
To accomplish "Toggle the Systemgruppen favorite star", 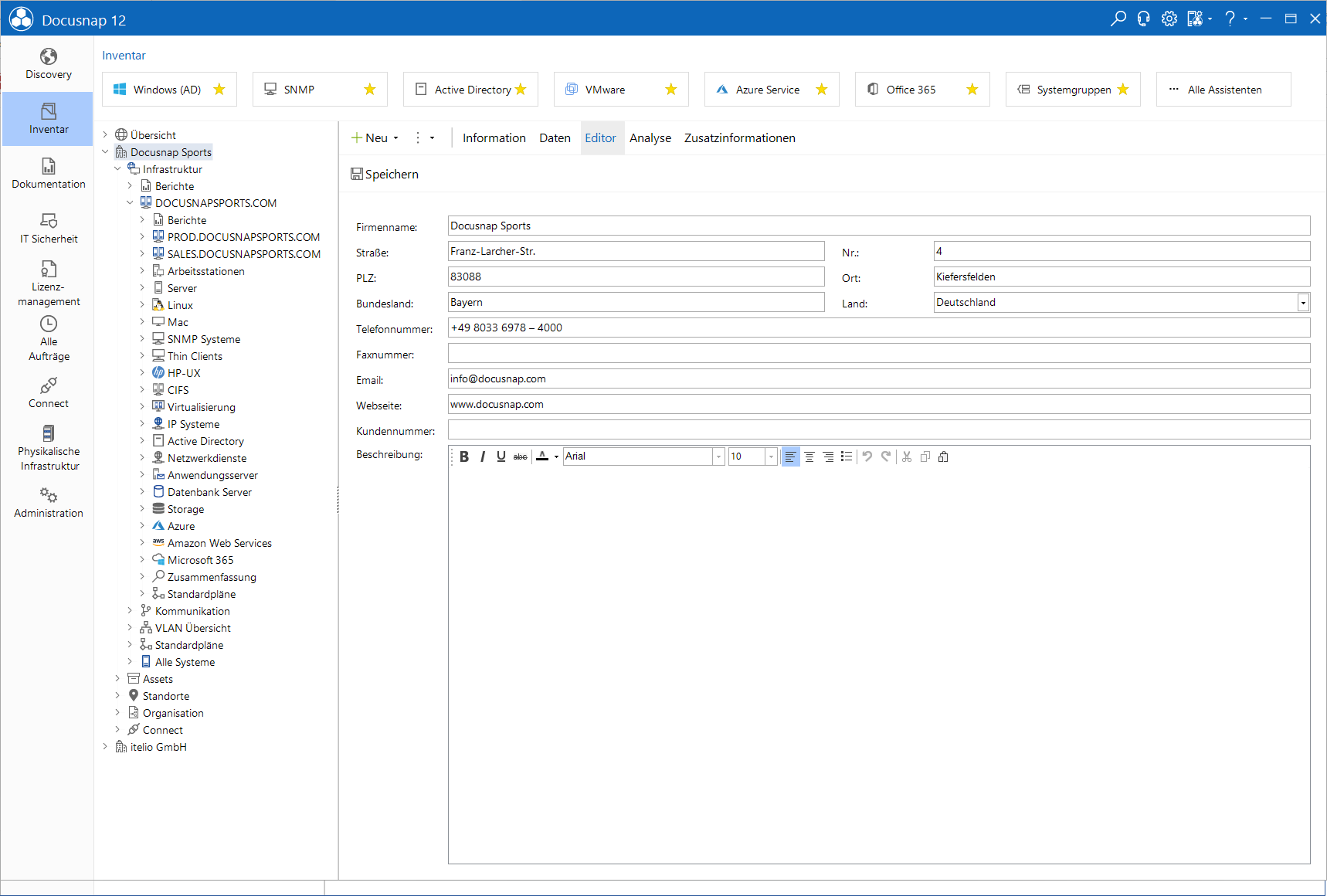I will (1123, 90).
